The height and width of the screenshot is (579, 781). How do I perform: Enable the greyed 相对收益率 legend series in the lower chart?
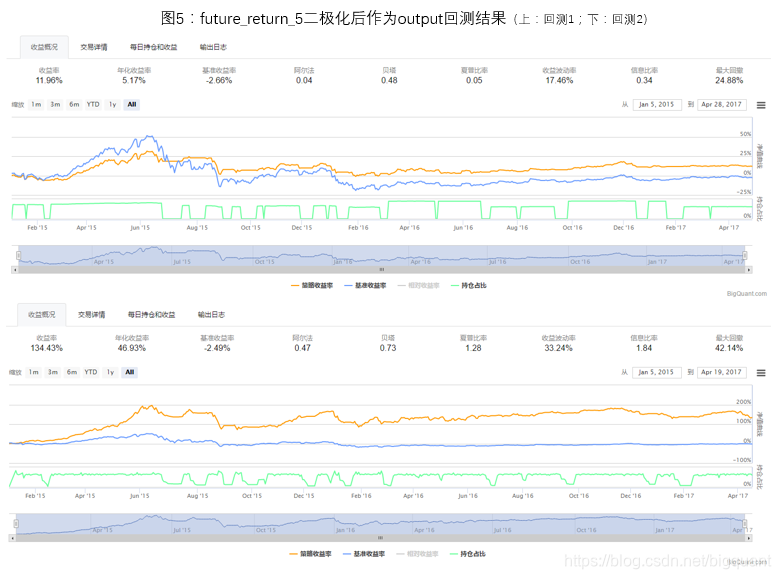[417, 554]
